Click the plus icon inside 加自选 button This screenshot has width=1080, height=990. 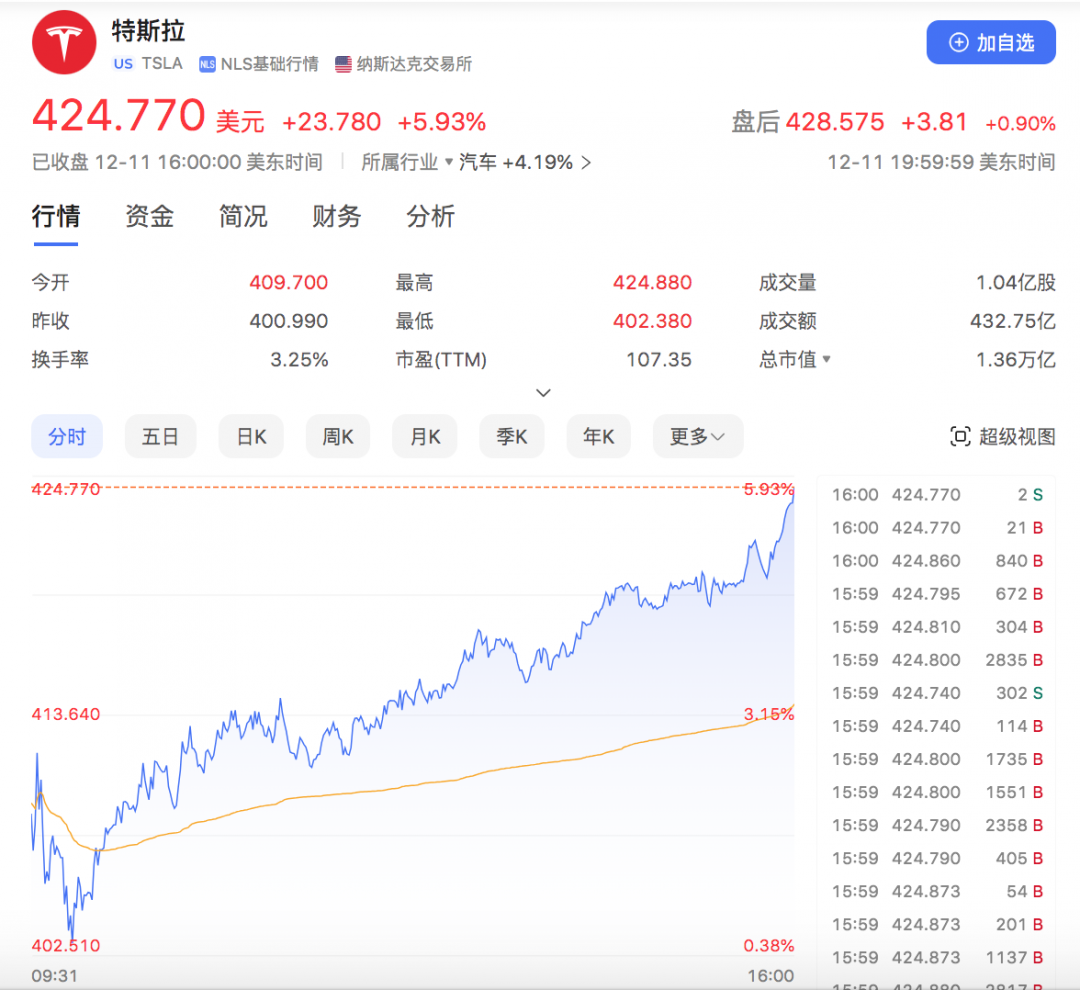pos(961,42)
